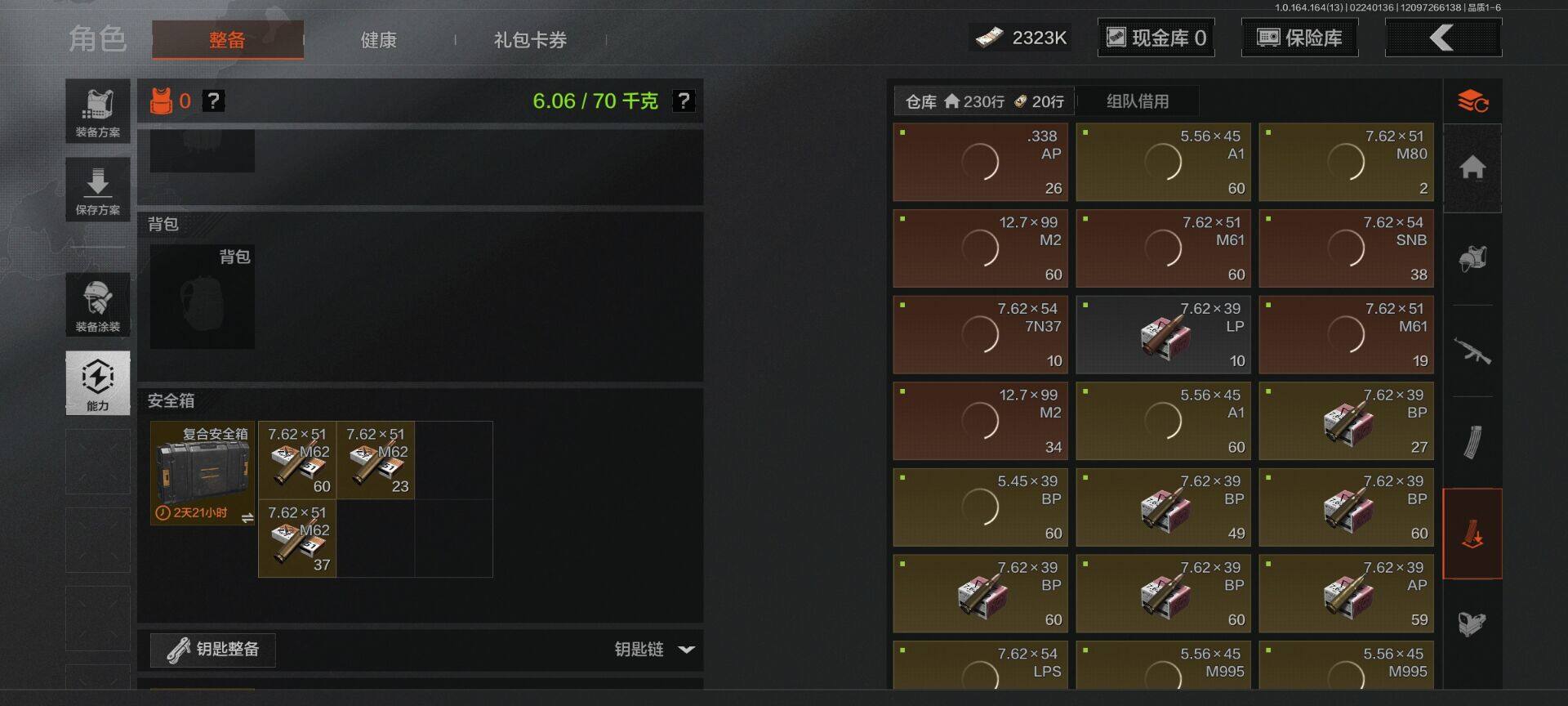
Task: Open the 装备涂装 equipment skin icon
Action: (98, 305)
